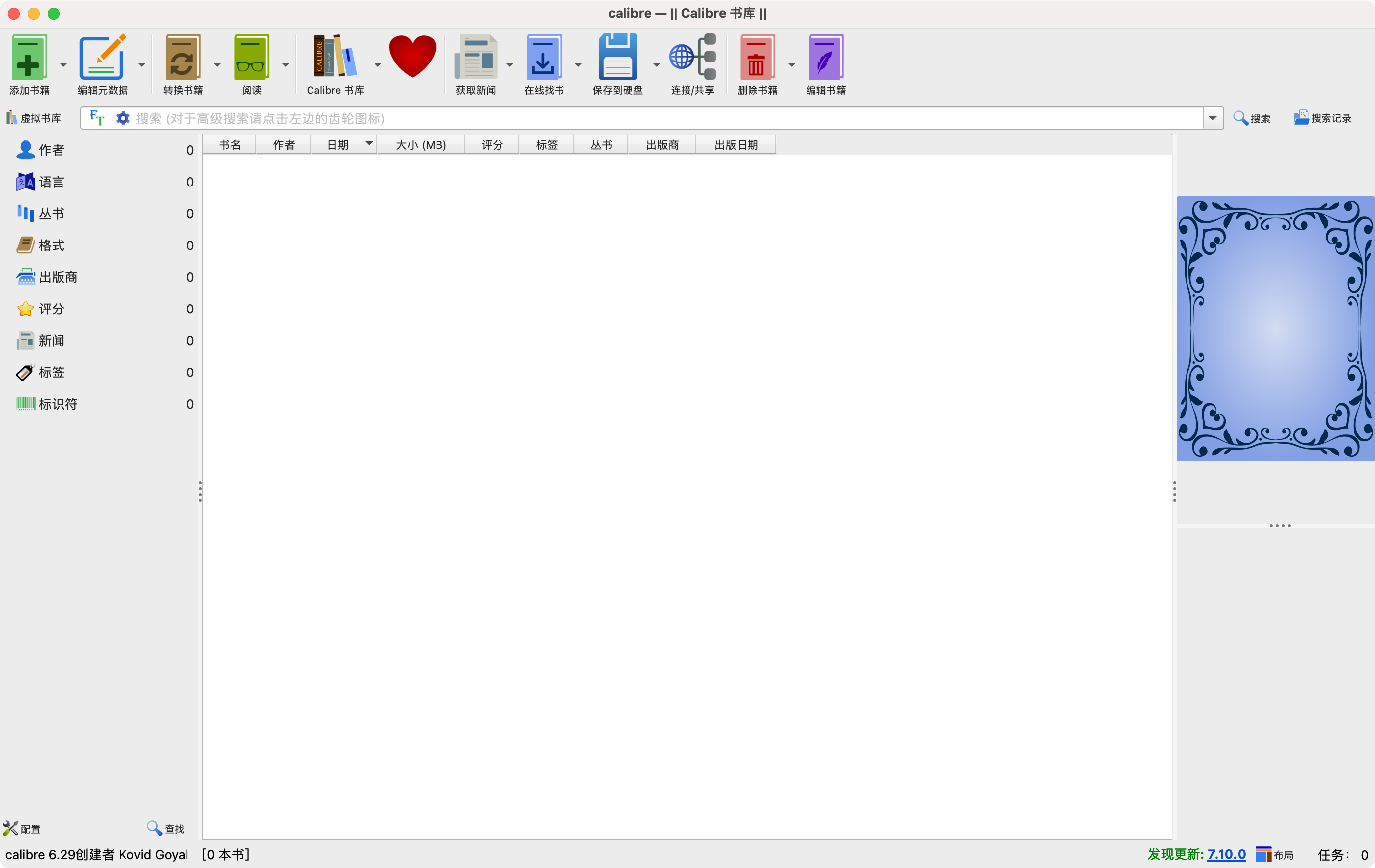Sort by 标签 column header

(547, 145)
